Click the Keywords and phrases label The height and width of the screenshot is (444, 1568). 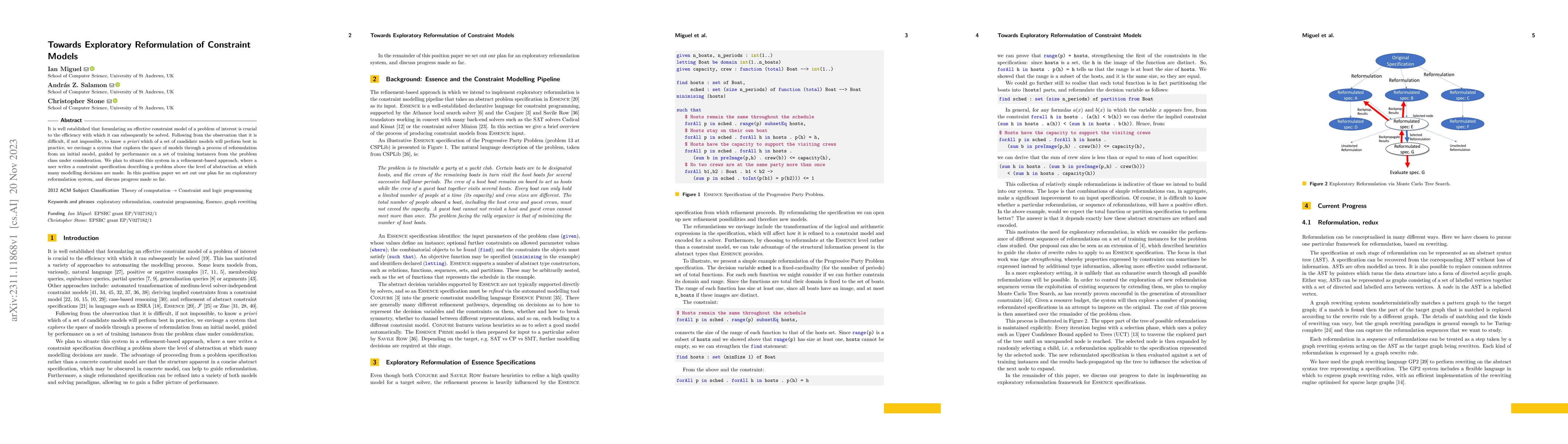pyautogui.click(x=71, y=202)
